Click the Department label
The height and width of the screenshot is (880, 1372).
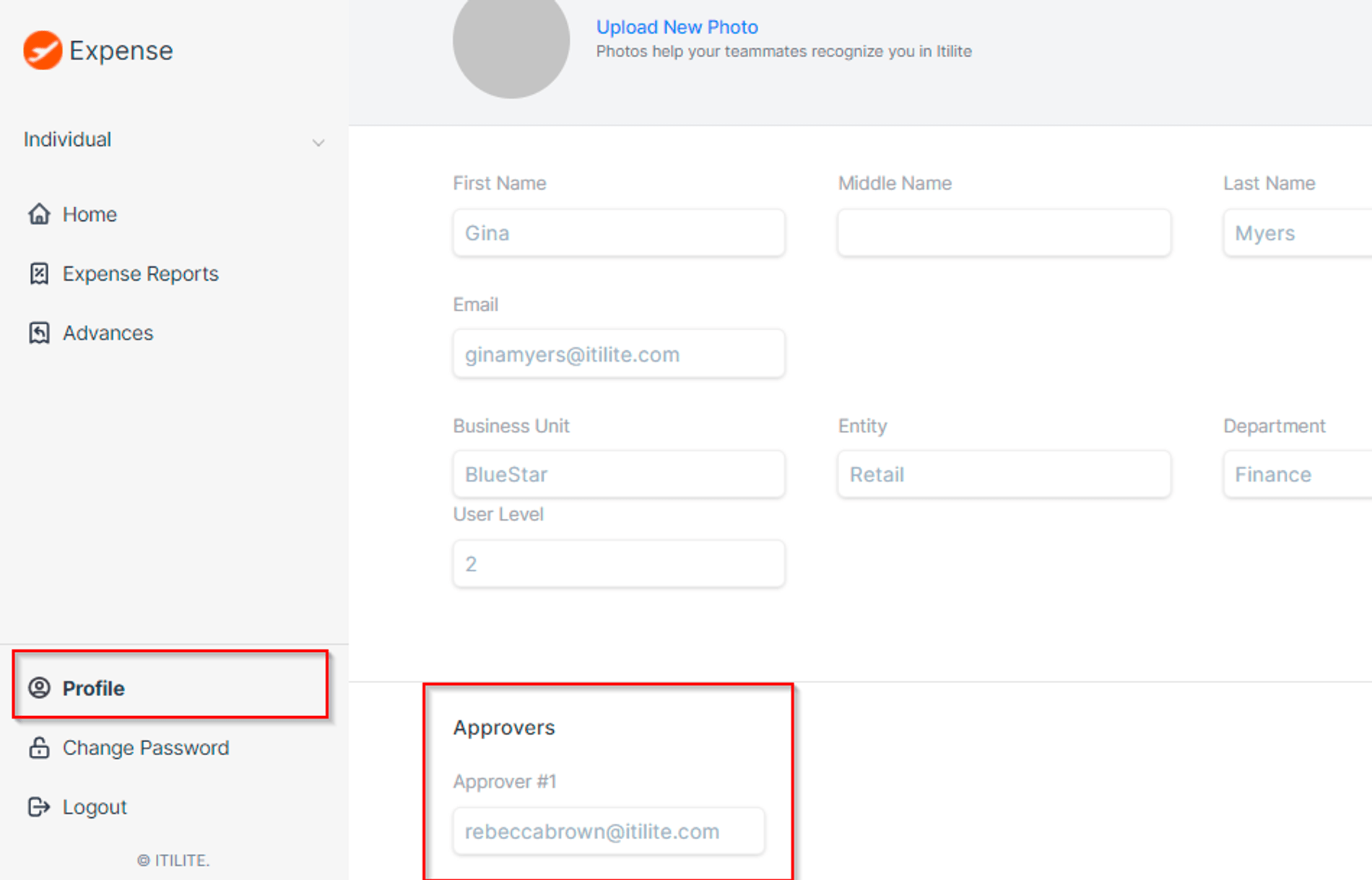click(x=1274, y=426)
